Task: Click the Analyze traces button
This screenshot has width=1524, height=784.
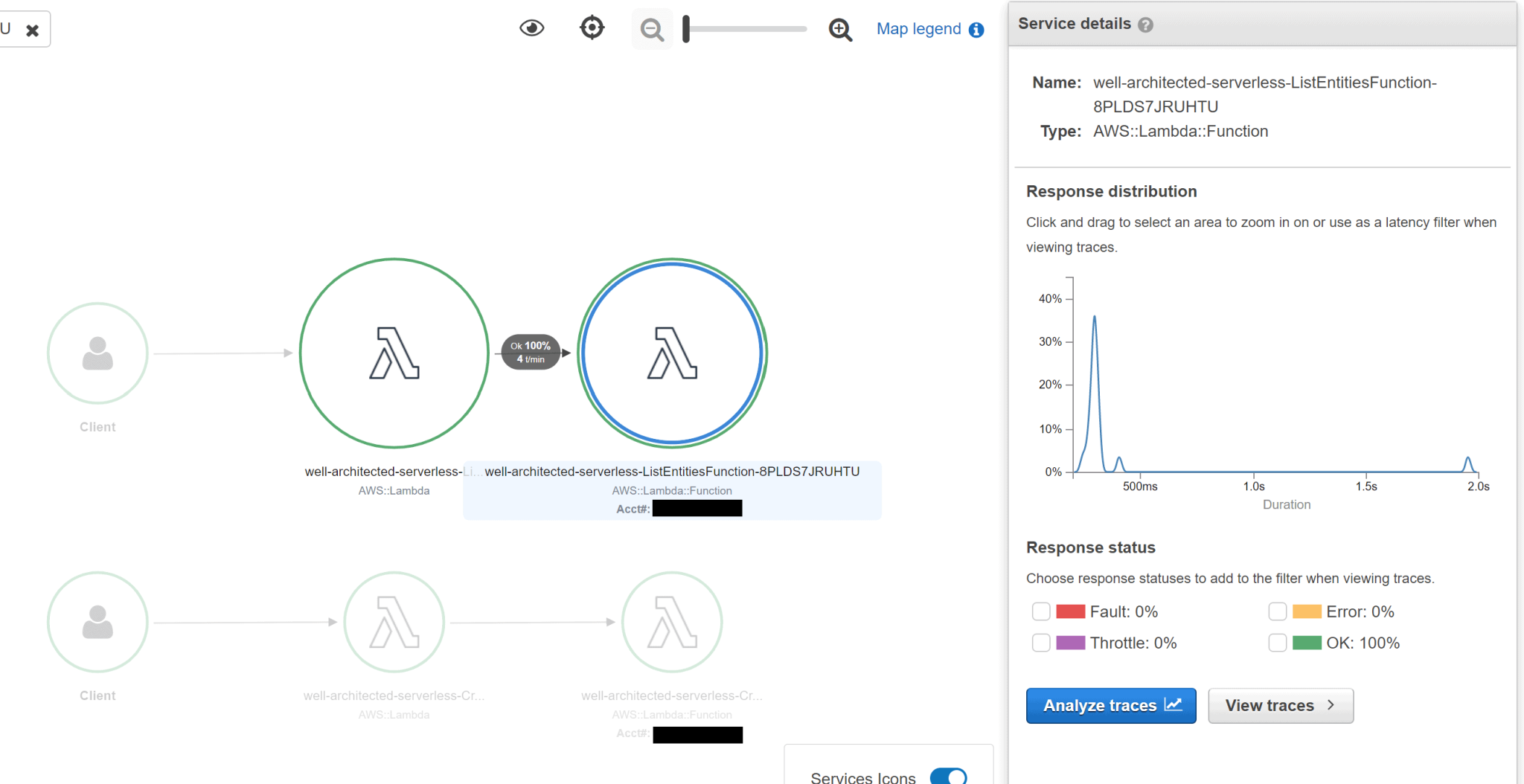Action: [x=1110, y=705]
